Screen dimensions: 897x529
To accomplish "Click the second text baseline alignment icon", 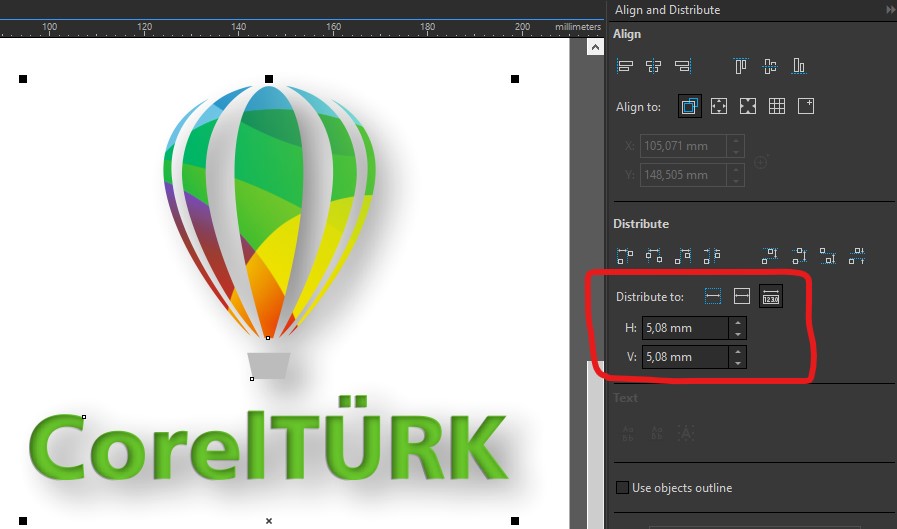I will [x=657, y=433].
